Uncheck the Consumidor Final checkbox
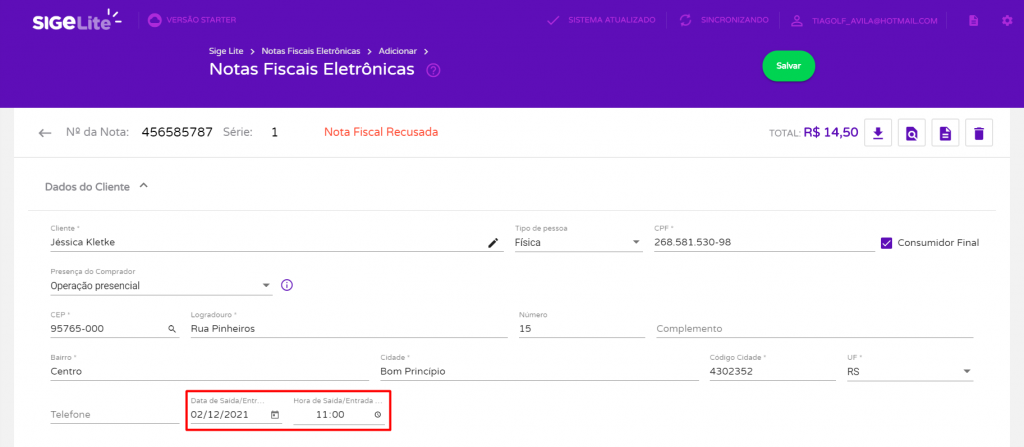Image resolution: width=1024 pixels, height=447 pixels. 886,243
